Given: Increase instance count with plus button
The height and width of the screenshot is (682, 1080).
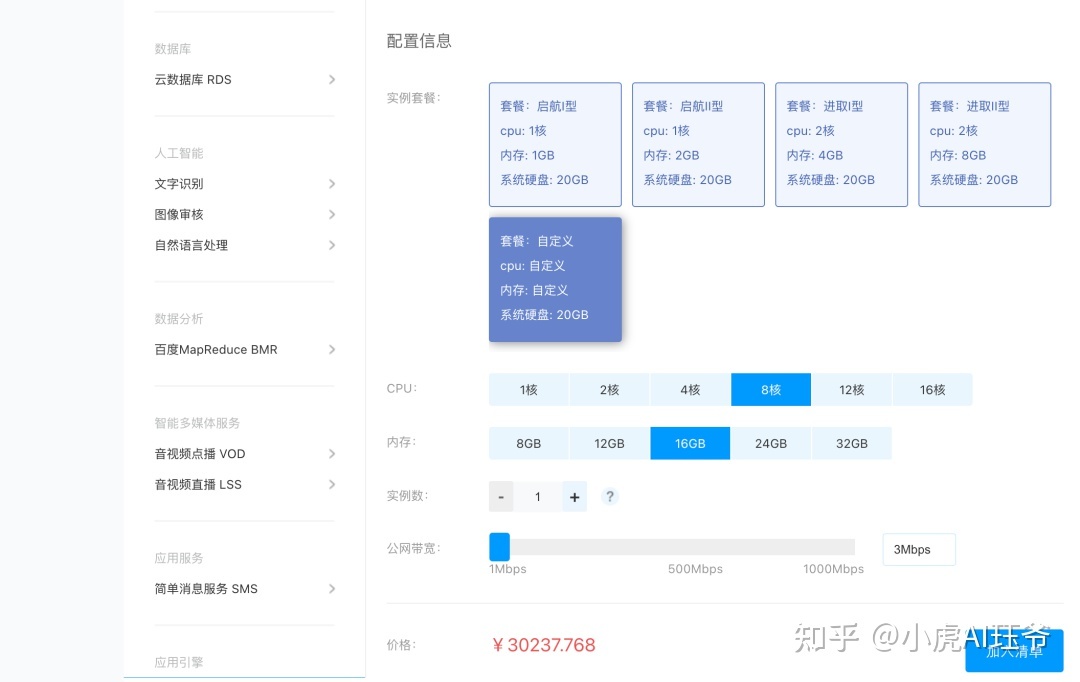Looking at the screenshot, I should 574,497.
